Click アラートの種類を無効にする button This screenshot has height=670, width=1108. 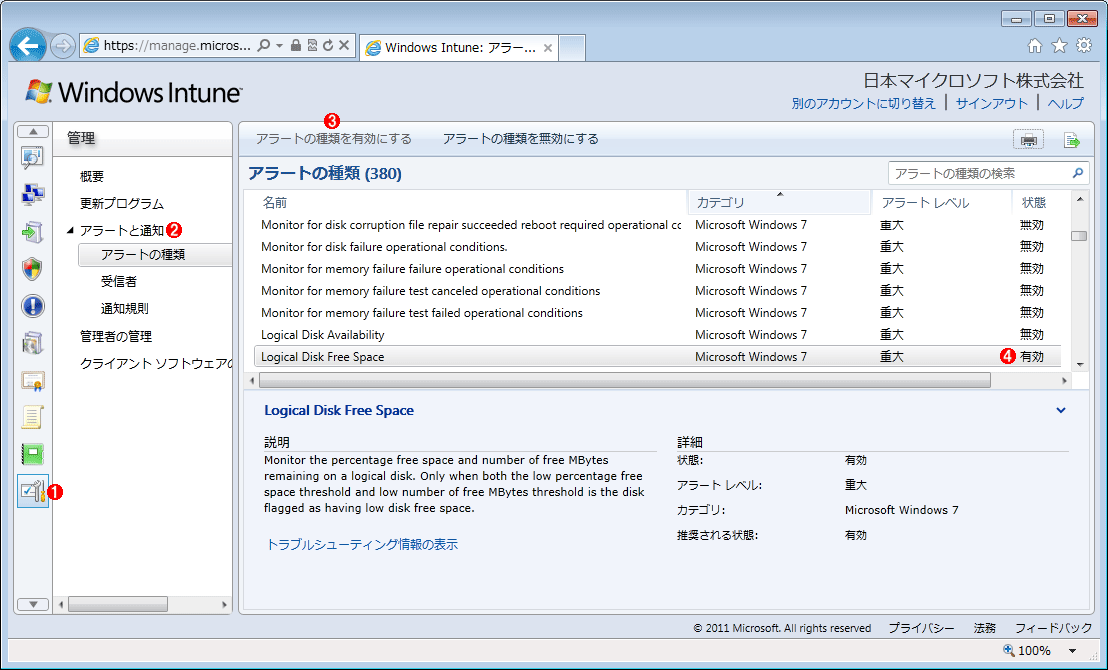[x=521, y=139]
